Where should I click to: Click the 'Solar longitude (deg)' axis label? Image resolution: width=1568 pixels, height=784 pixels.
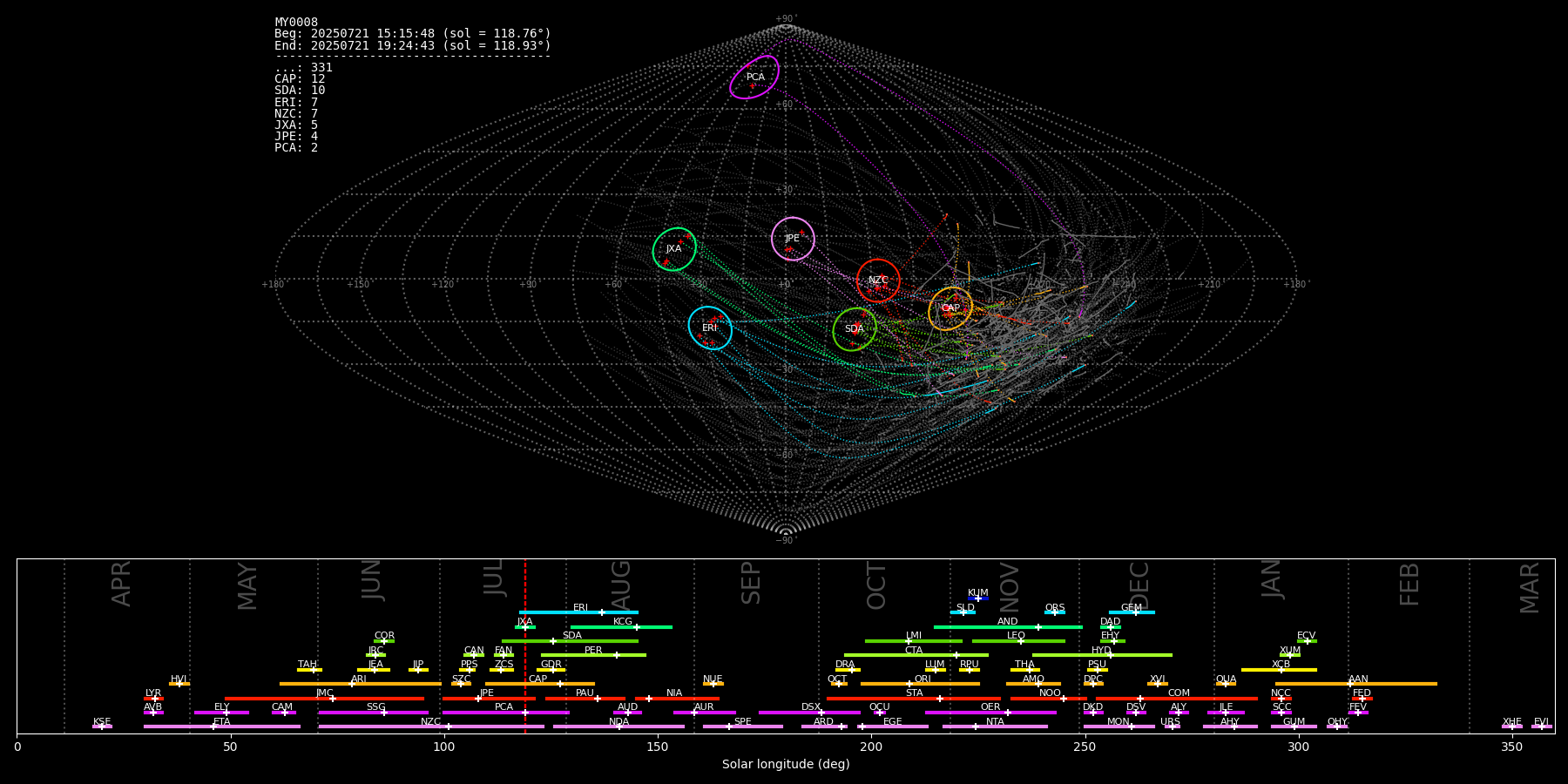pyautogui.click(x=786, y=765)
